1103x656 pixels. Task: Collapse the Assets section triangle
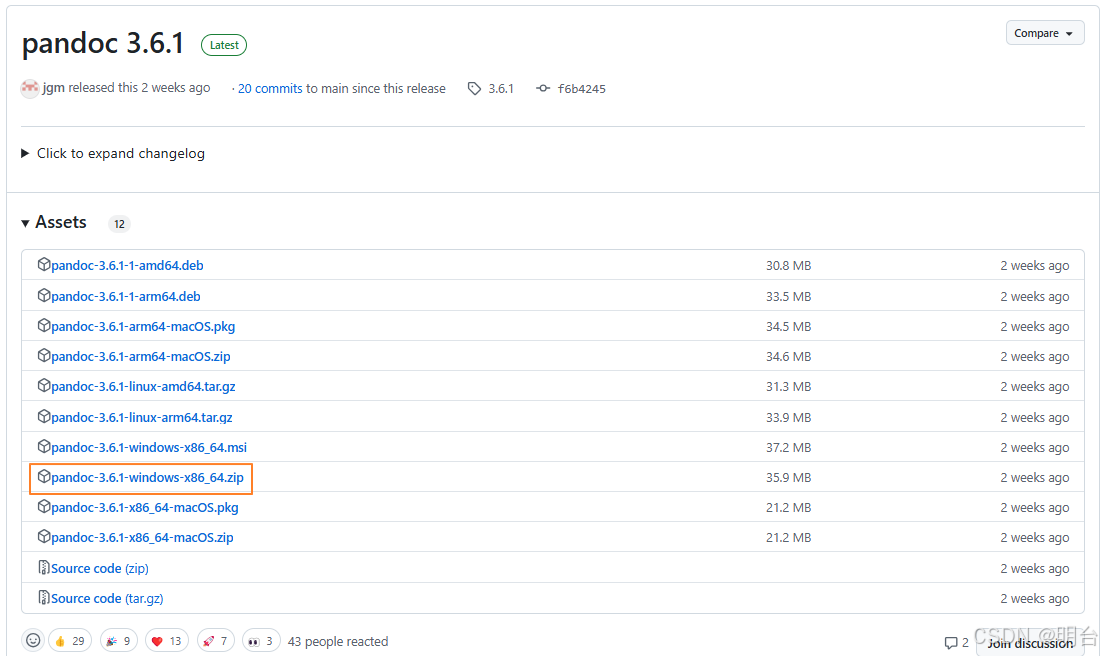point(25,223)
